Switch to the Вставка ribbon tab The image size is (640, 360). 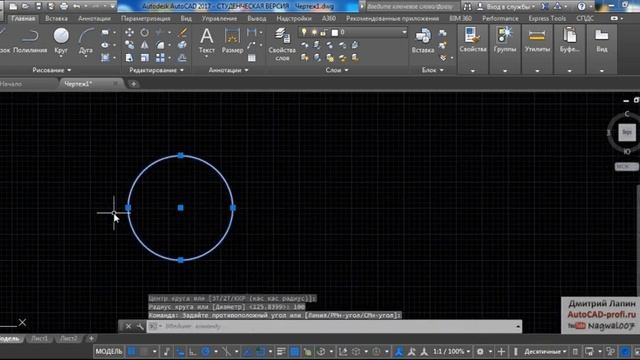pos(56,19)
